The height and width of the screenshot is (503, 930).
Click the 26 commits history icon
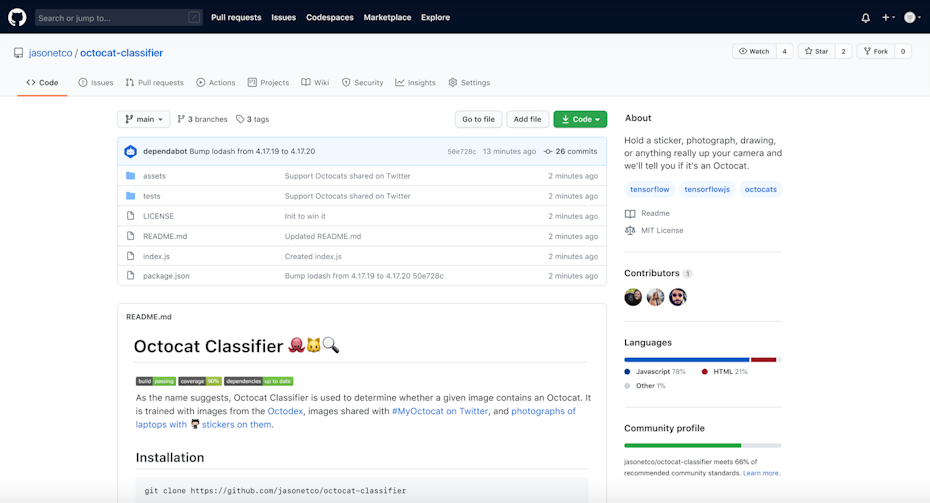(x=548, y=152)
